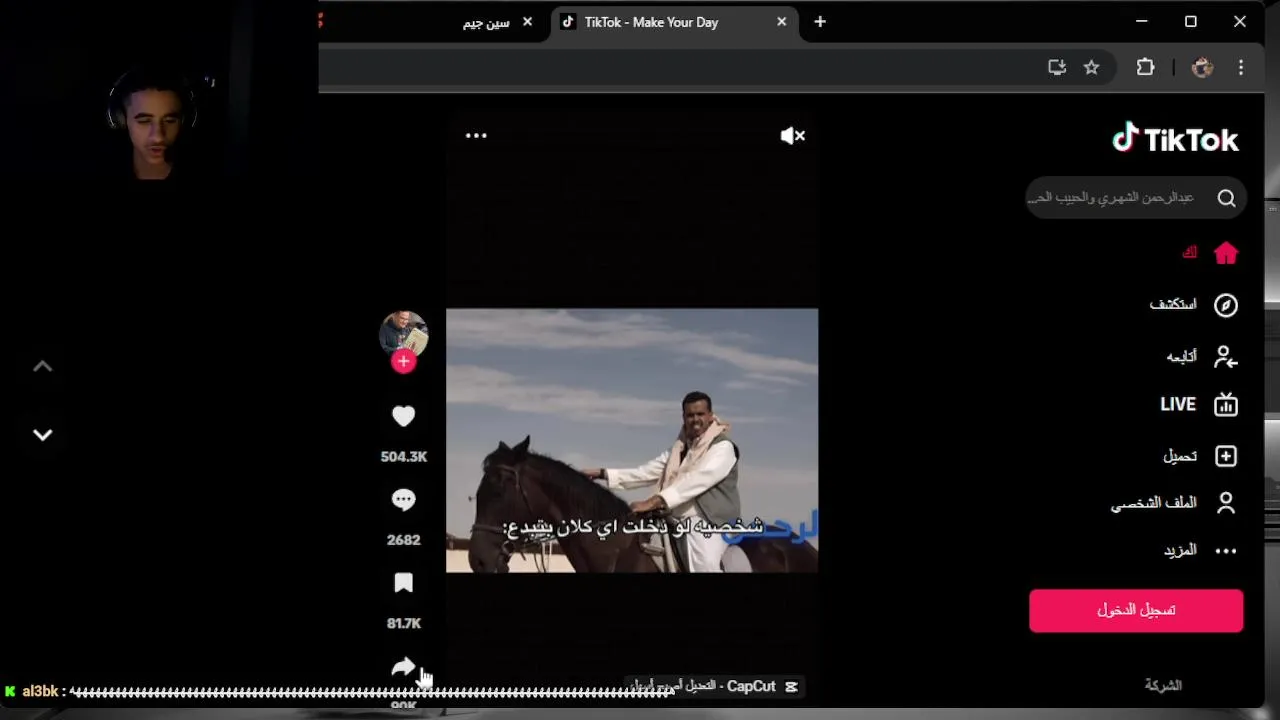Open Profile with the person outline icon

pos(1226,503)
